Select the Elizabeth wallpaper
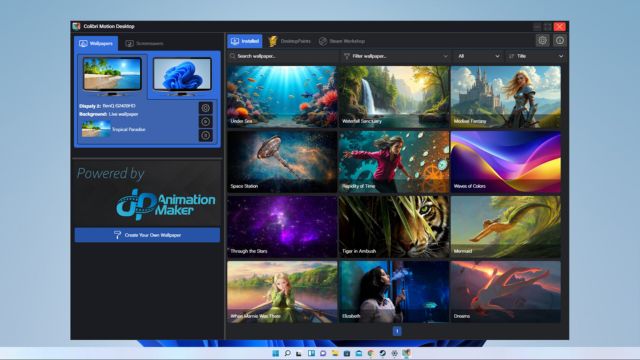Image resolution: width=640 pixels, height=360 pixels. [394, 292]
